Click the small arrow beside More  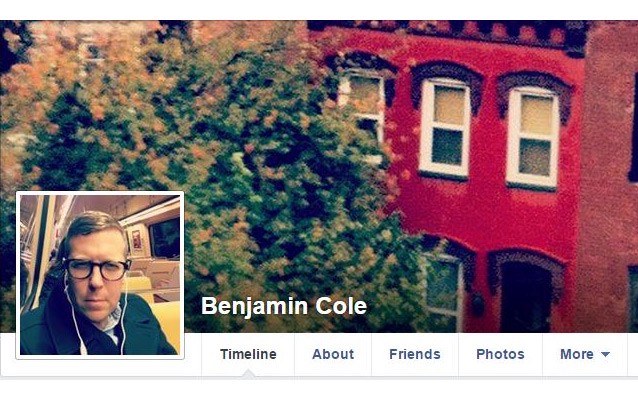click(x=605, y=354)
